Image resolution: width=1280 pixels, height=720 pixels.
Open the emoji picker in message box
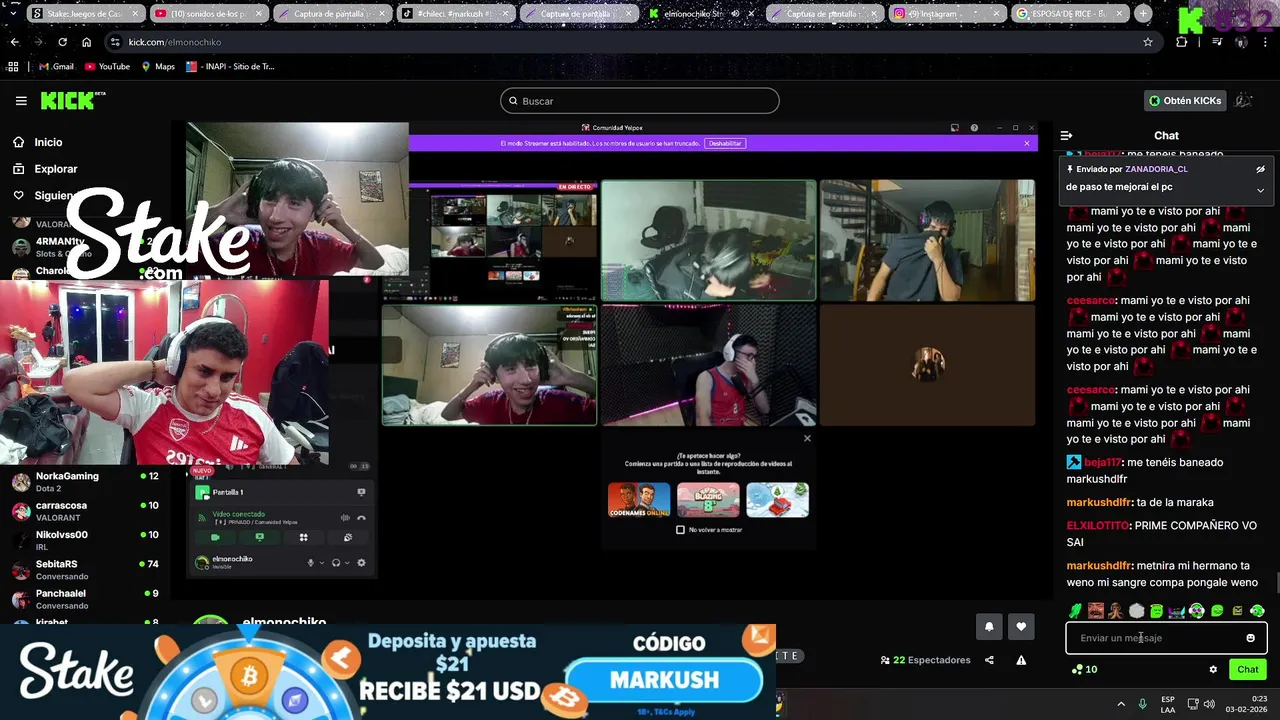(1250, 638)
